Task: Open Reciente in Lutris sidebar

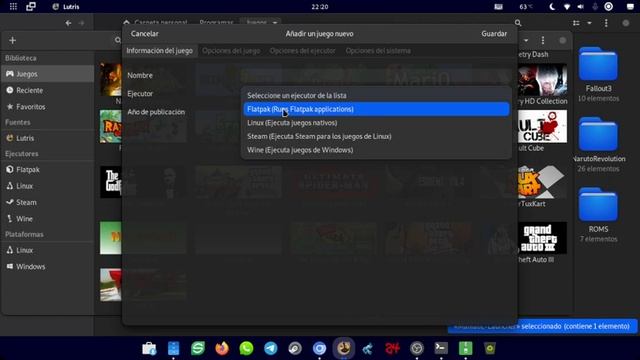Action: (48, 90)
